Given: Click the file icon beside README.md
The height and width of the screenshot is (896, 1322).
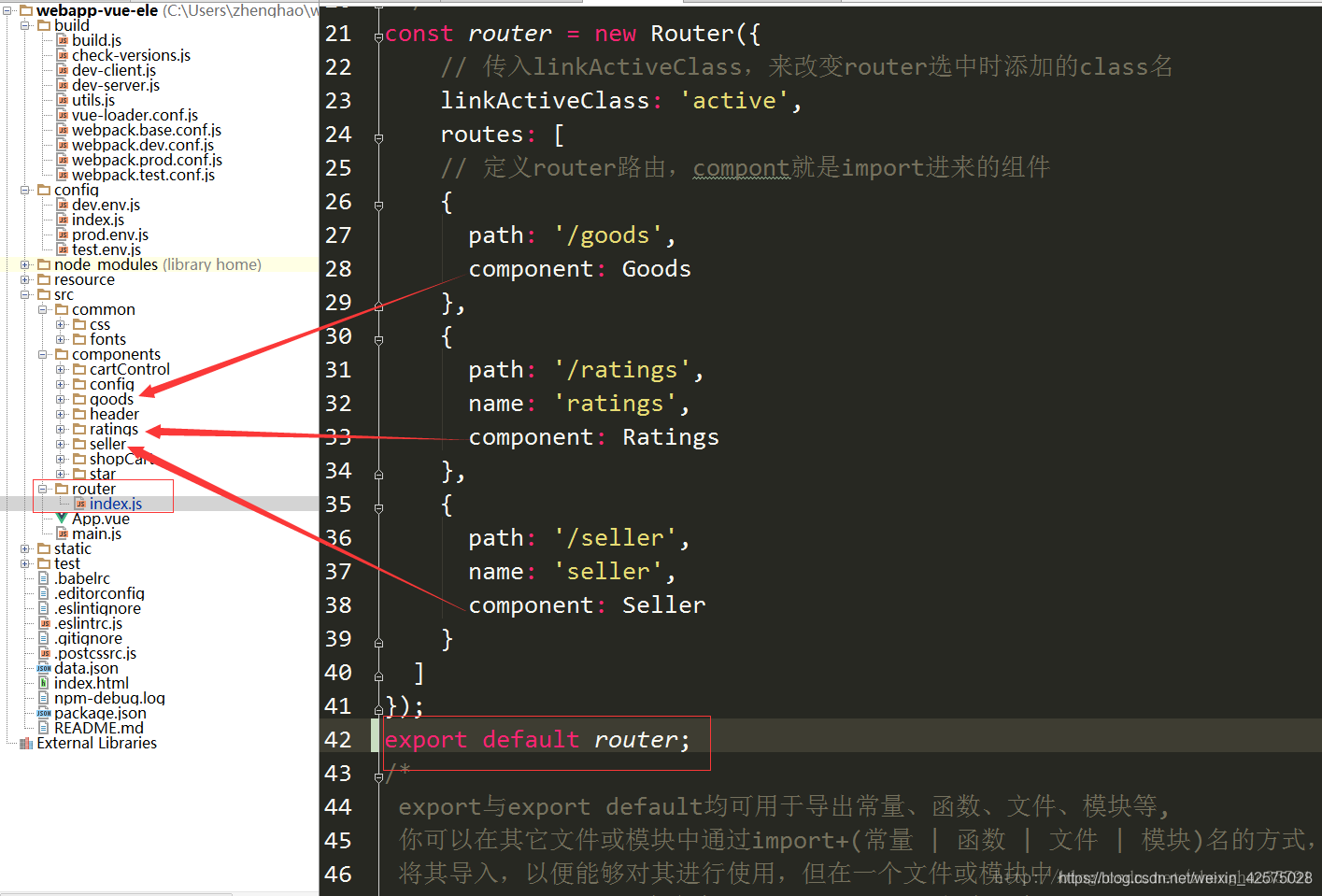Looking at the screenshot, I should tap(44, 728).
